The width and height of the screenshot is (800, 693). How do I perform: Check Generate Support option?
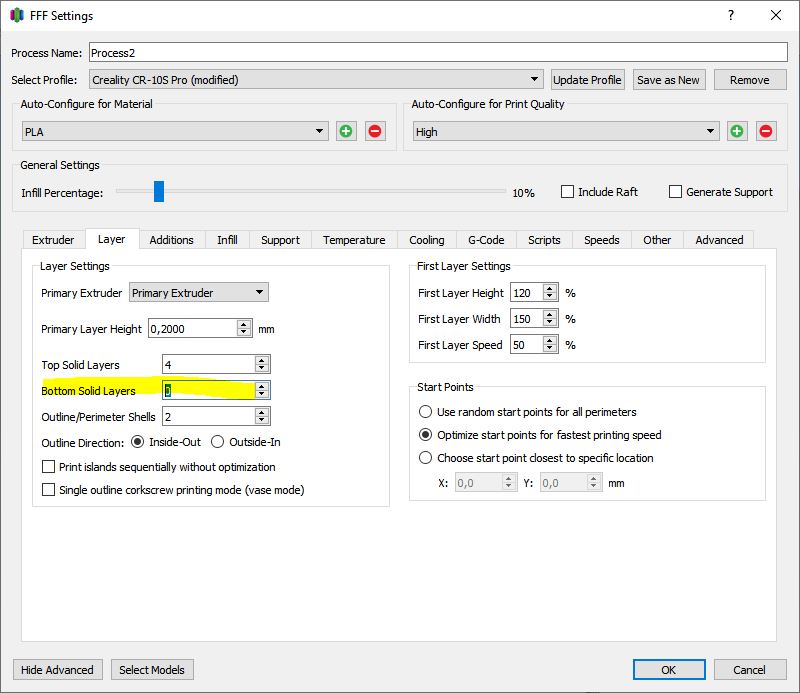(675, 192)
